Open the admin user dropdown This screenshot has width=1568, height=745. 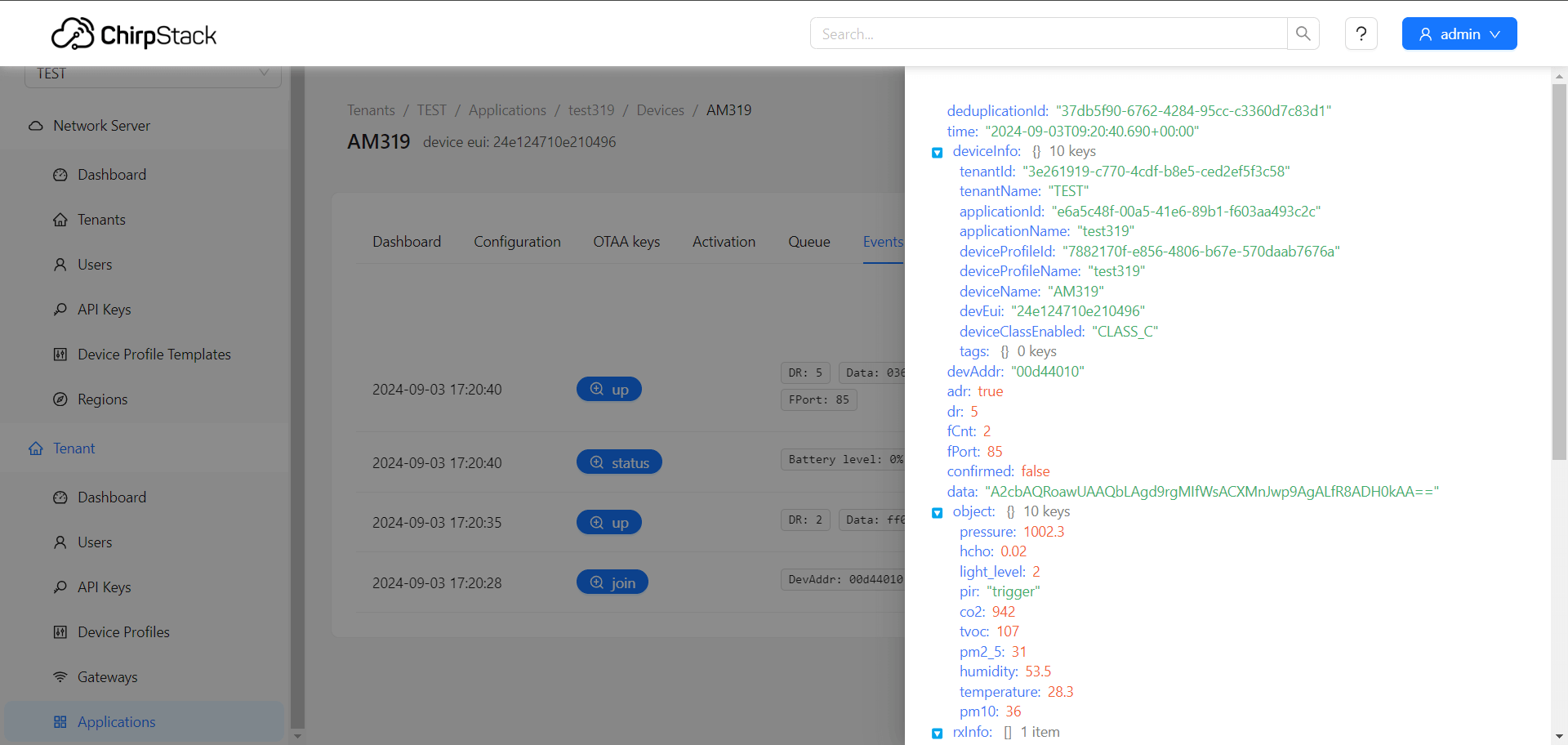(1459, 33)
